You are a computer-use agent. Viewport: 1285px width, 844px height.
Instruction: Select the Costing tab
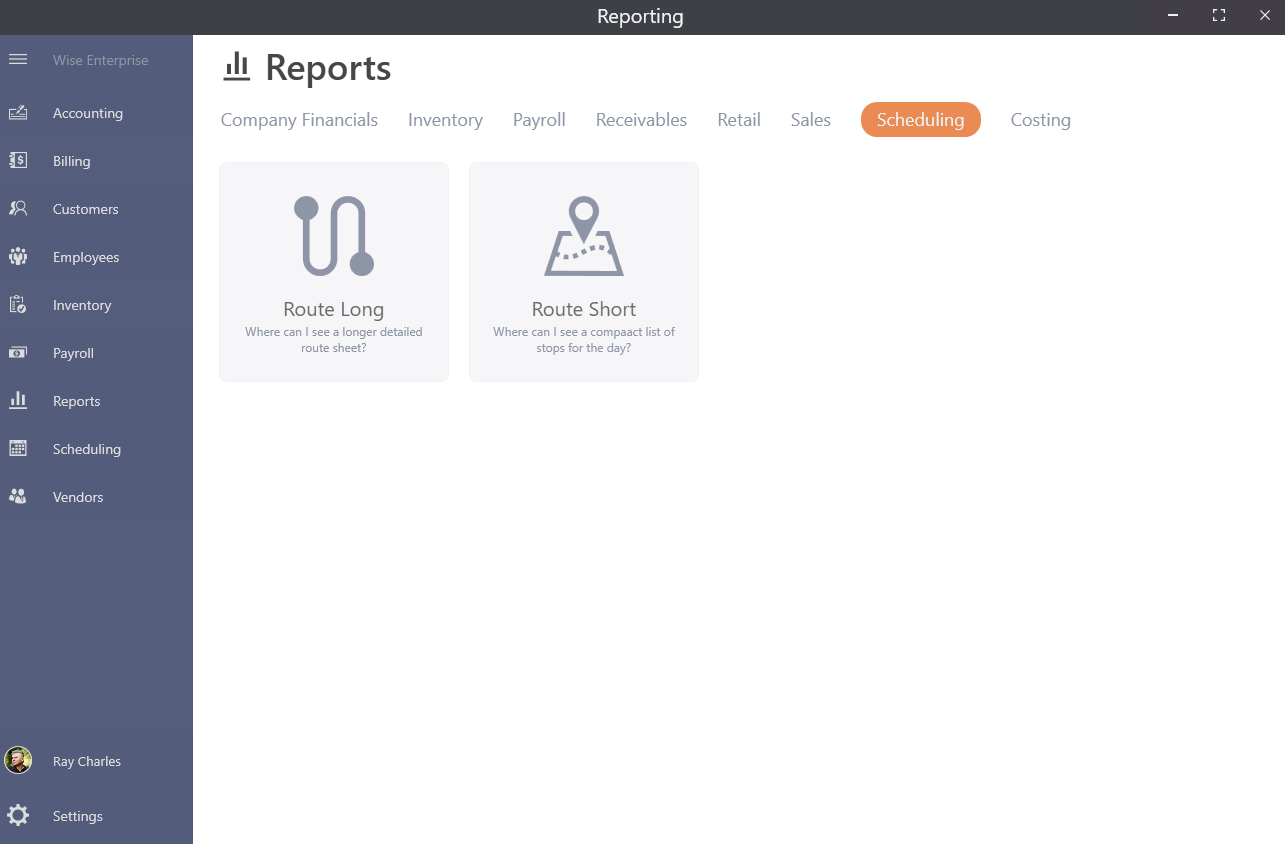[x=1040, y=120]
